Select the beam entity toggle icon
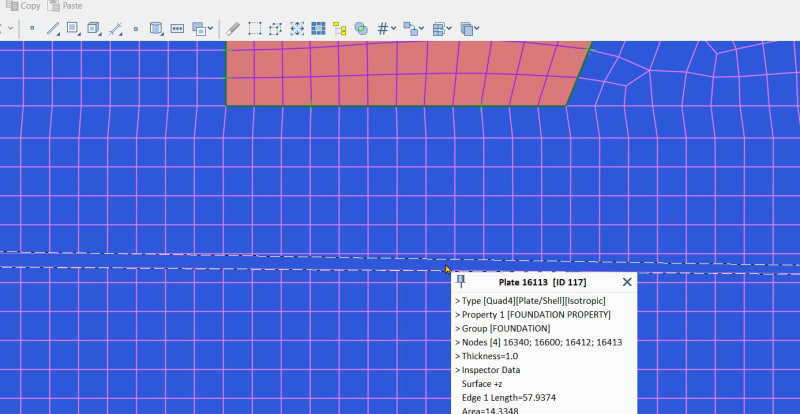 click(53, 29)
